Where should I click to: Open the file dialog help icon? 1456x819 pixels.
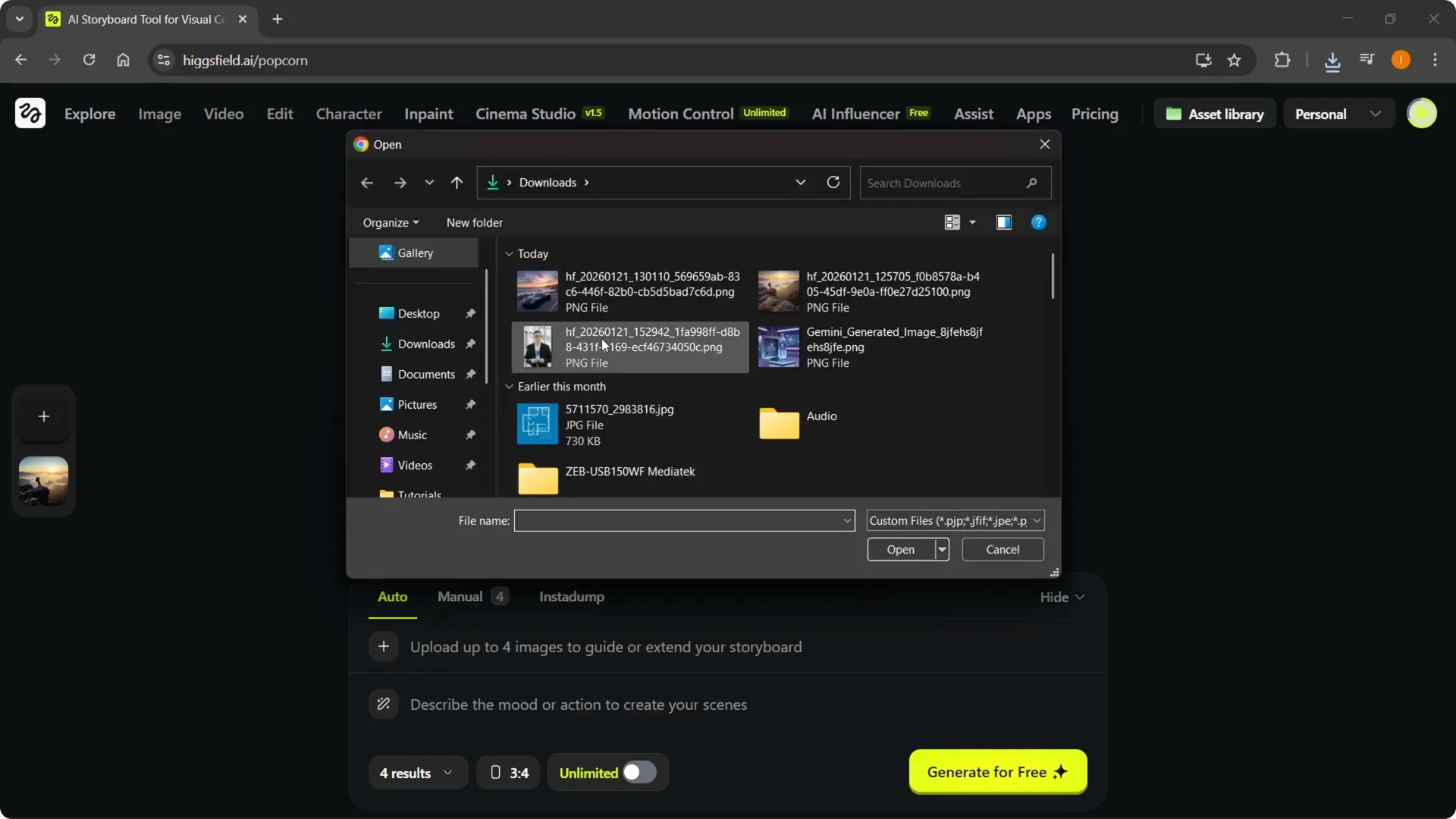(1038, 222)
